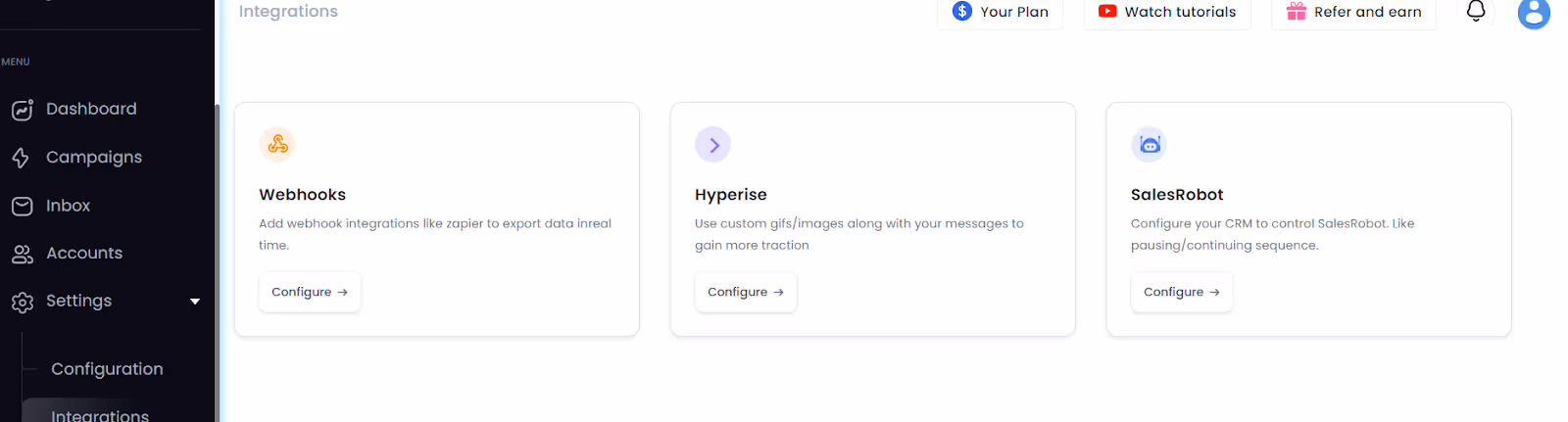1568x422 pixels.
Task: Open the Accounts page
Action: point(84,253)
